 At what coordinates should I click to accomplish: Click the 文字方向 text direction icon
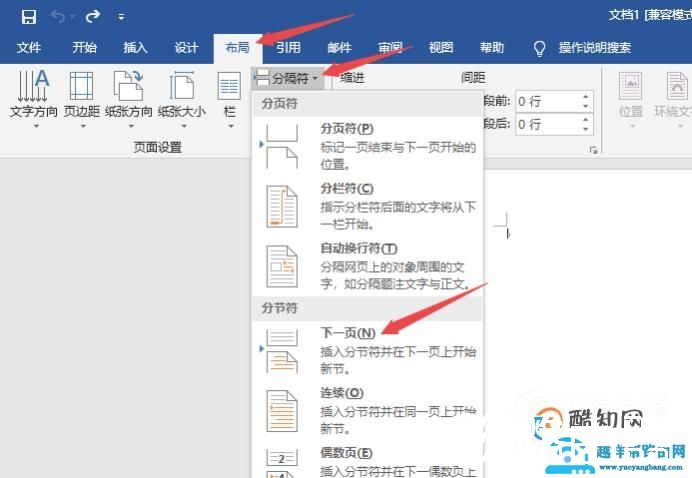(x=34, y=85)
